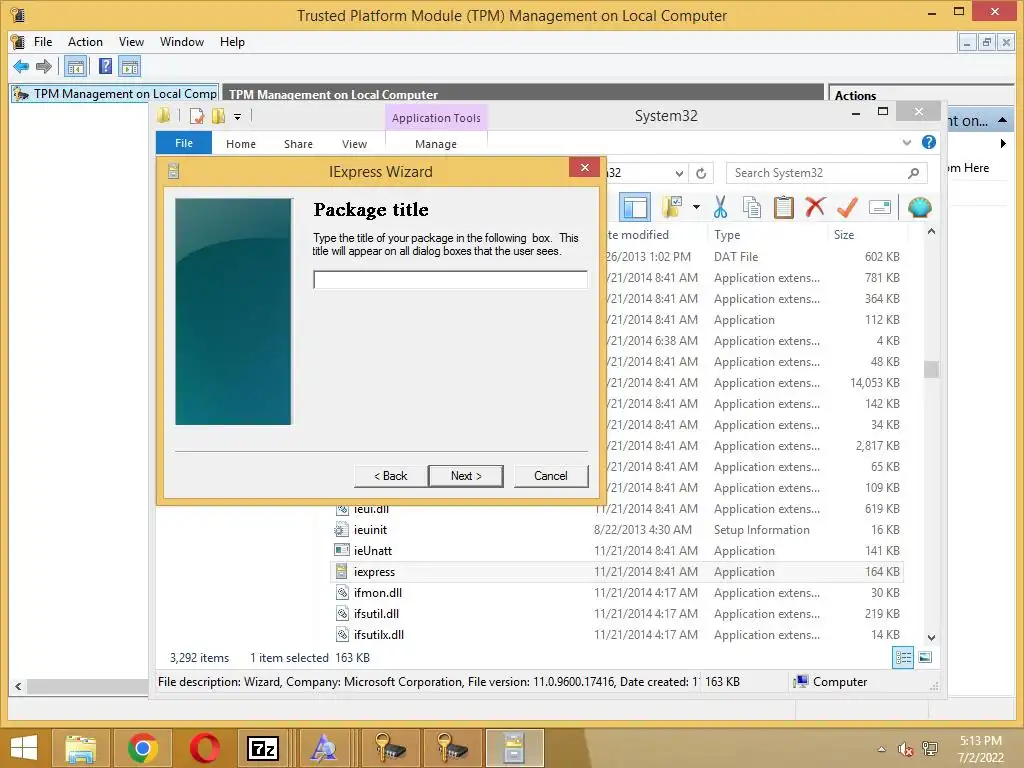The width and height of the screenshot is (1024, 768).
Task: Expand the Explorer ribbon chevron
Action: coord(906,142)
